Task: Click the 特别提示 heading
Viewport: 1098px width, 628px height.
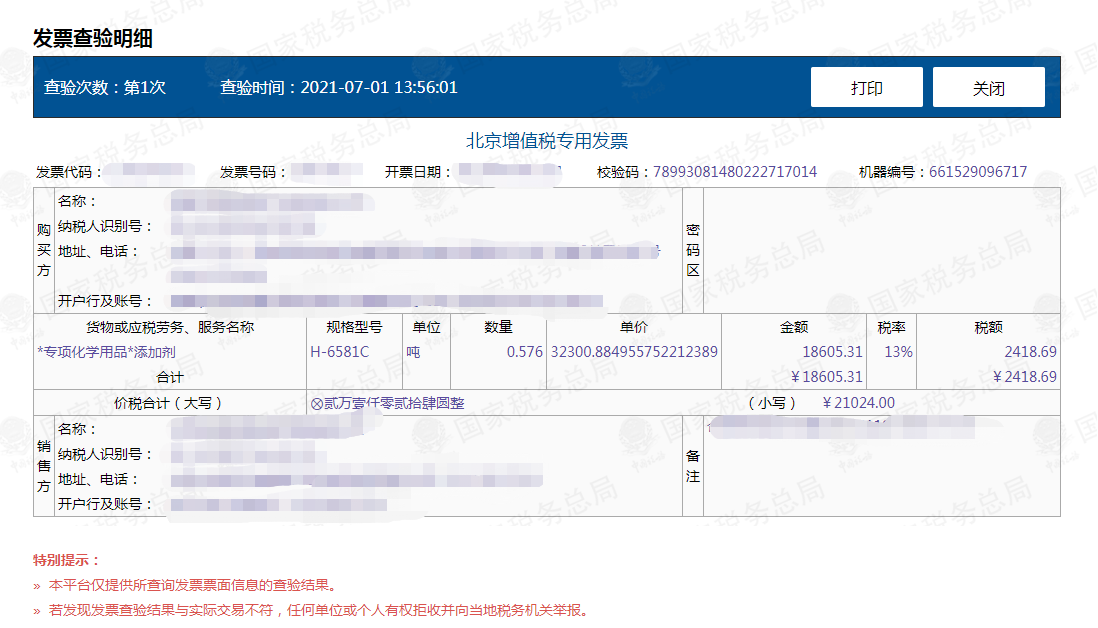Action: tap(67, 560)
